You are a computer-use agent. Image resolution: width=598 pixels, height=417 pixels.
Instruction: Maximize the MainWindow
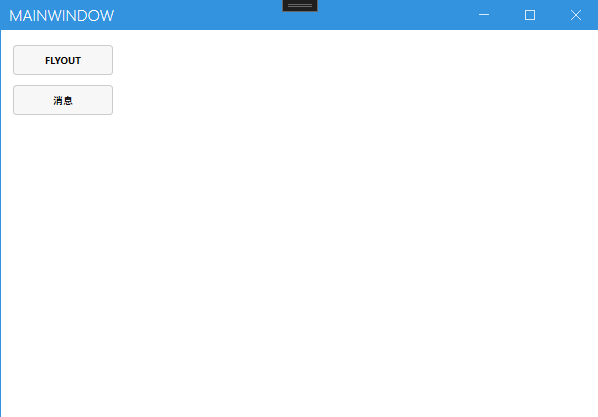pyautogui.click(x=530, y=15)
